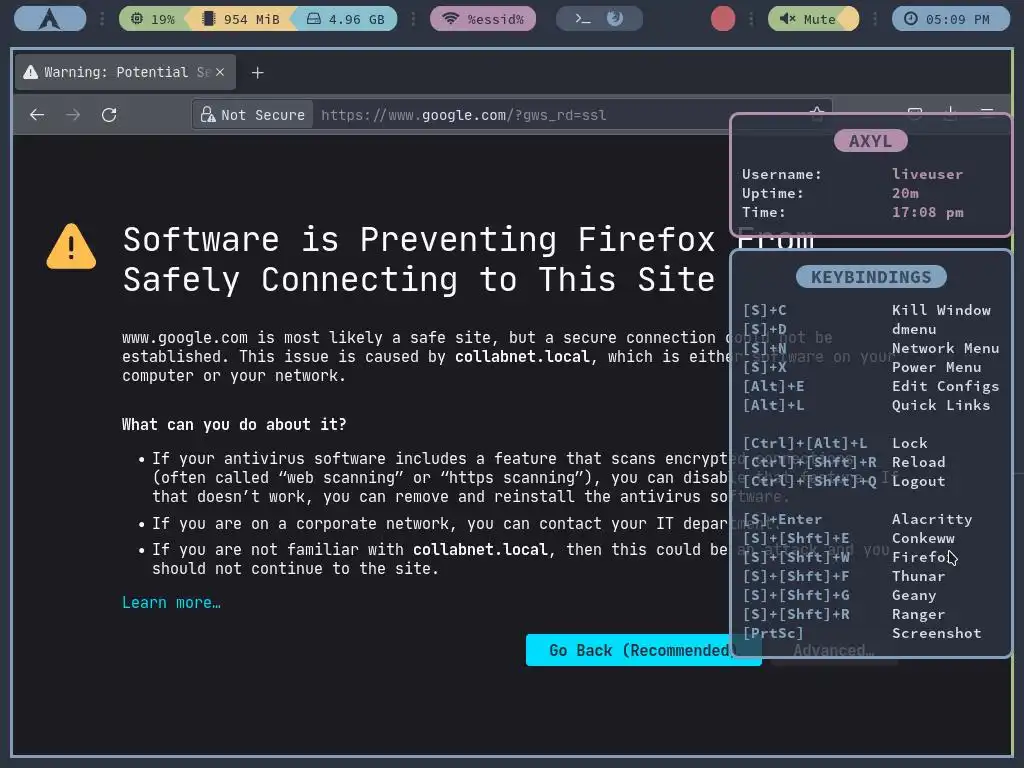This screenshot has height=768, width=1024.
Task: Click 'Network Menu' keybinding entry
Action: [945, 348]
